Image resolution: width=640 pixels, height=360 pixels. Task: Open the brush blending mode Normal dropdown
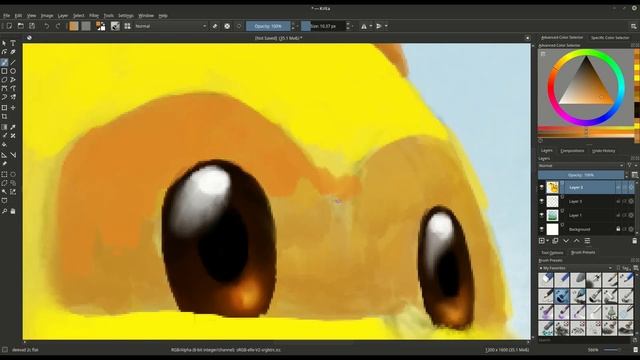tap(171, 26)
